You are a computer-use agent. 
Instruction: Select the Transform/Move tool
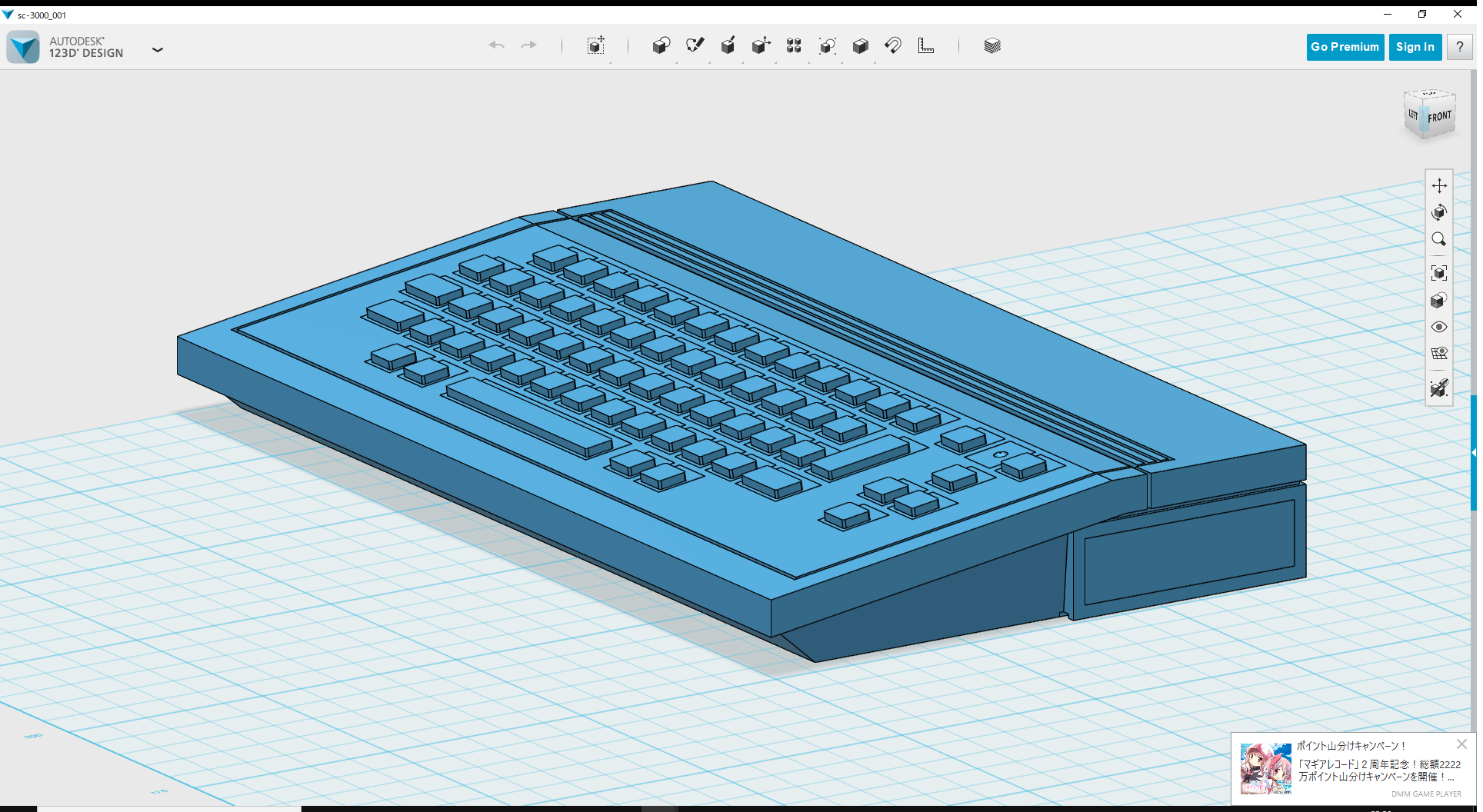pyautogui.click(x=596, y=46)
